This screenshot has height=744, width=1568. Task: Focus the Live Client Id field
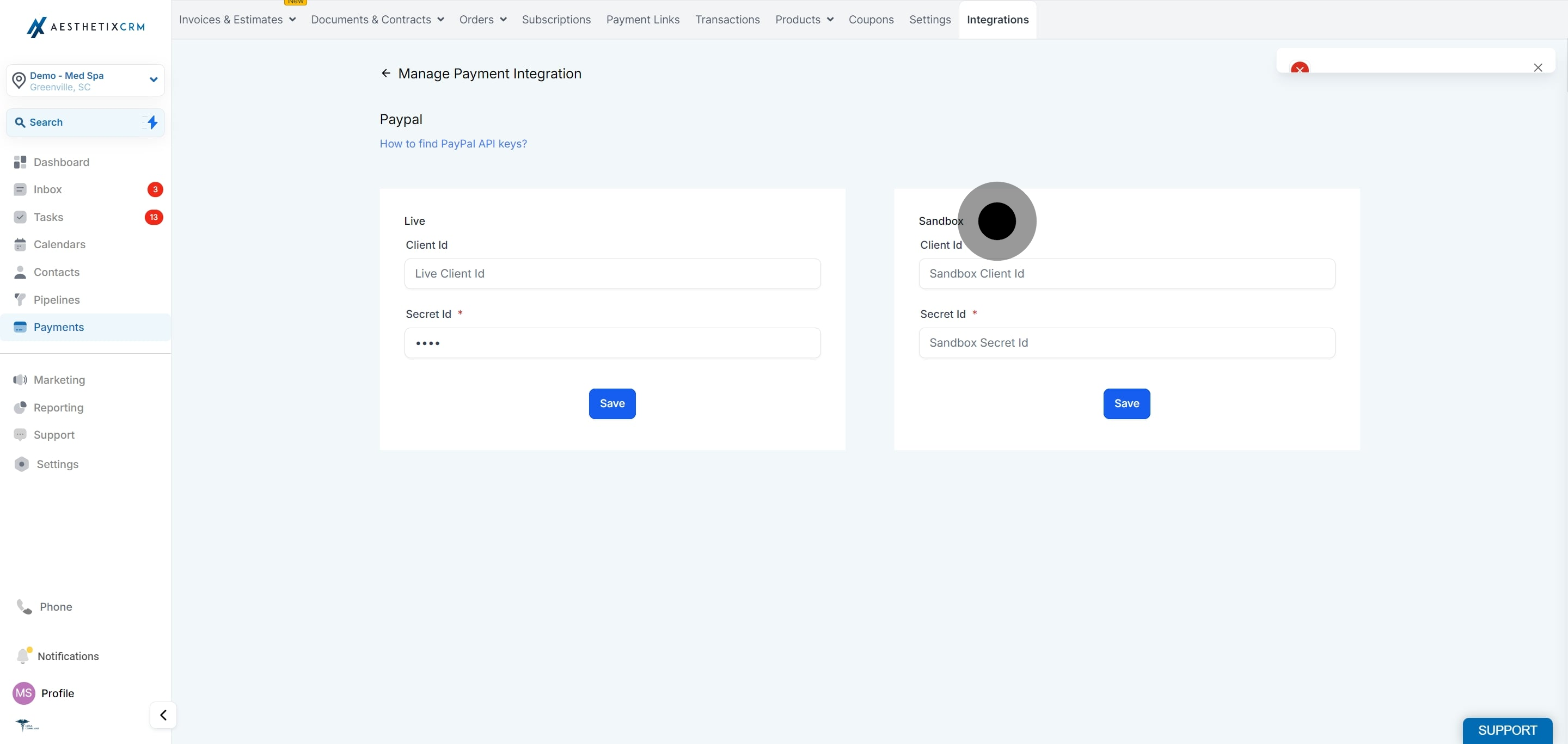(x=612, y=274)
